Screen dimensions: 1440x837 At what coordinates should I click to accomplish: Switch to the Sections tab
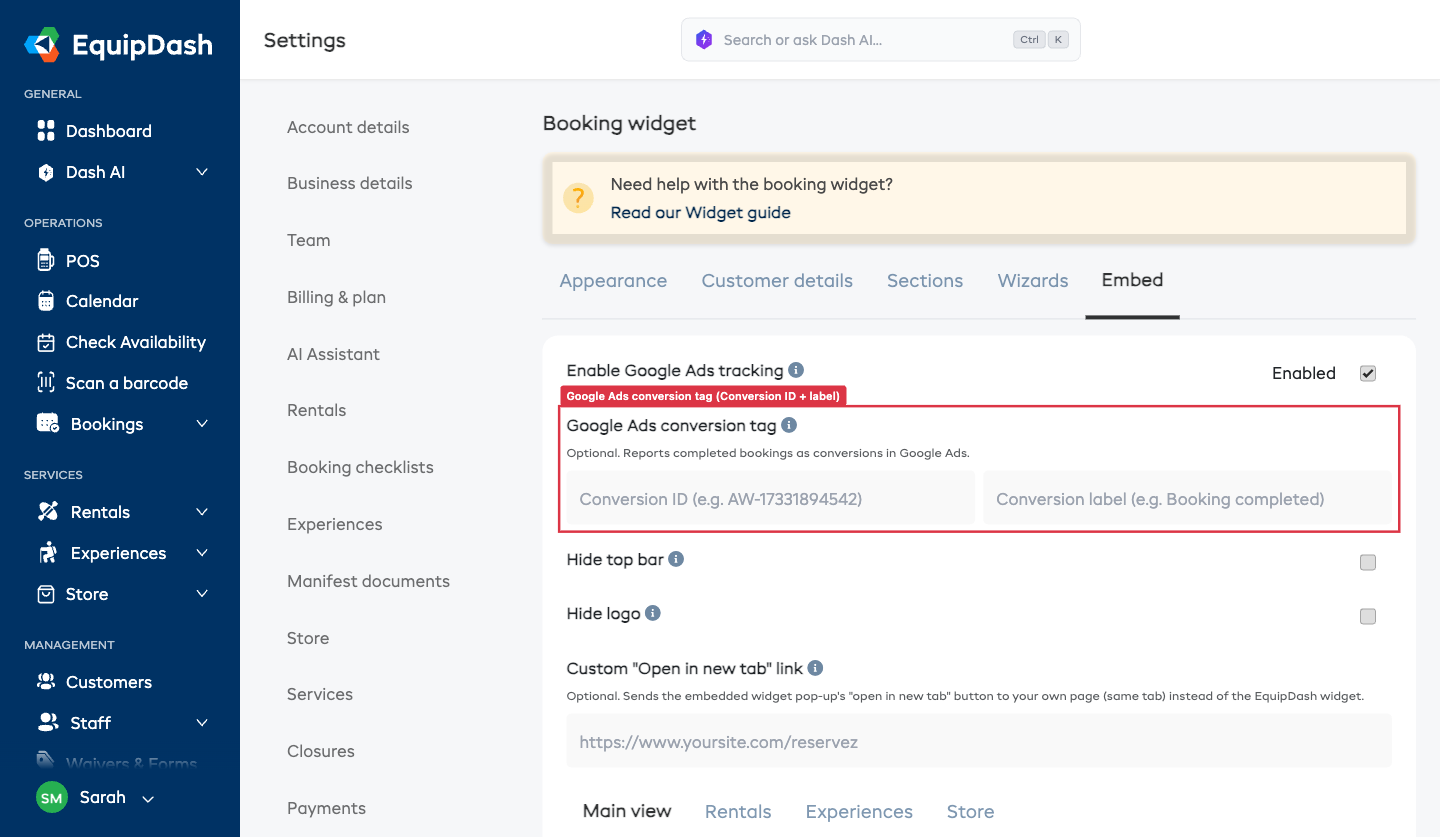(925, 281)
